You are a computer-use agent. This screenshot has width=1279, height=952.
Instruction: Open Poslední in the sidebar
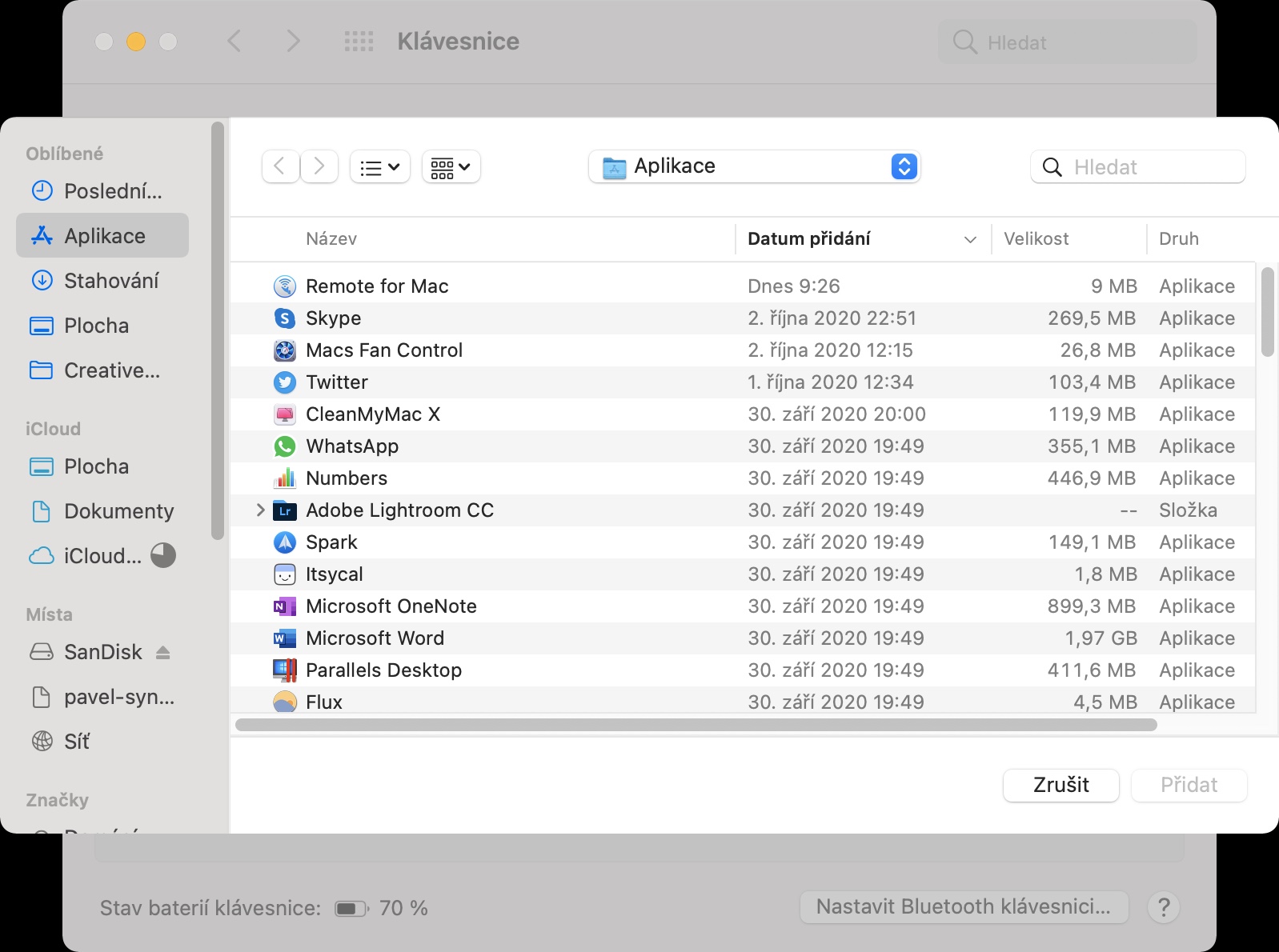click(x=102, y=190)
